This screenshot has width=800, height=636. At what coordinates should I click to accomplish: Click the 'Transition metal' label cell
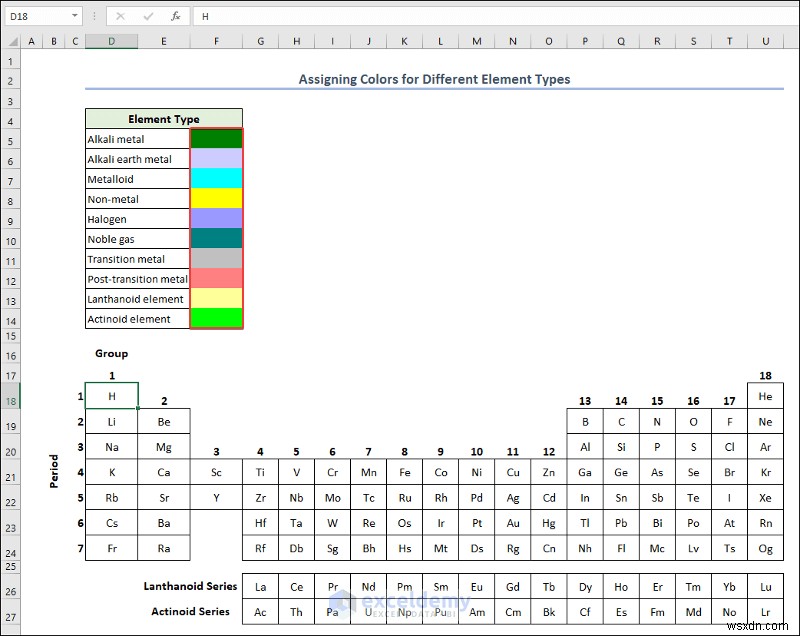point(137,259)
